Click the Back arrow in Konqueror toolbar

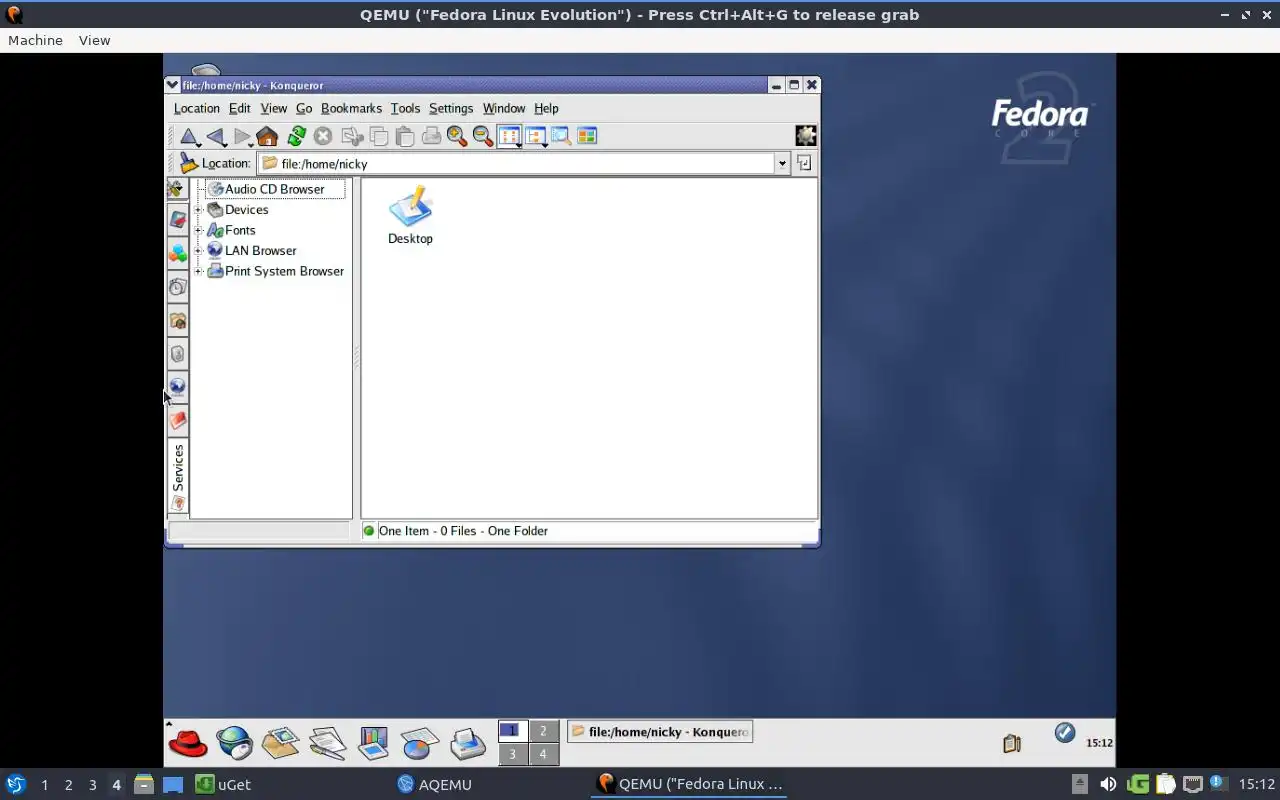[x=216, y=136]
